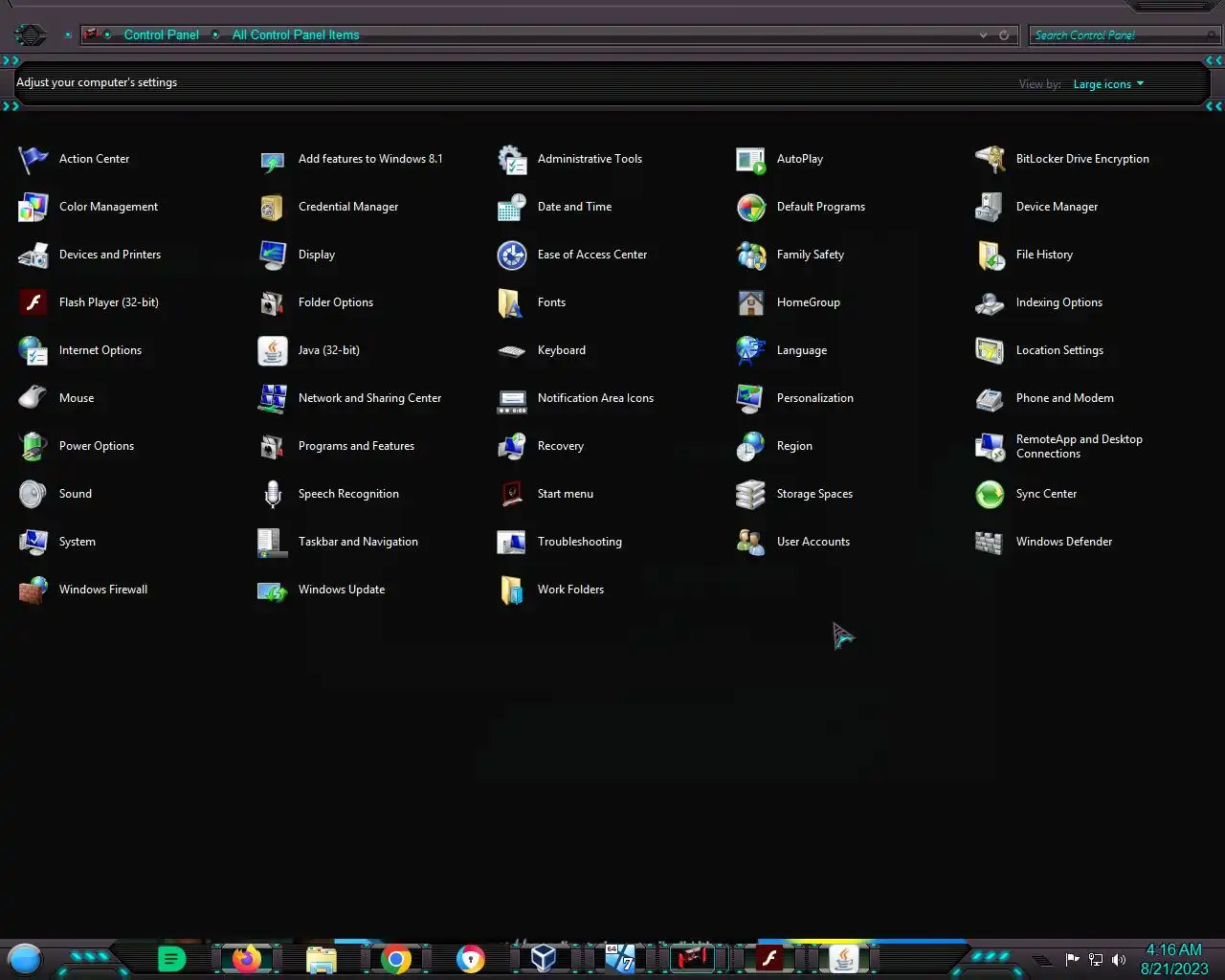
Task: Open the Start orb on the taskbar
Action: coord(25,959)
